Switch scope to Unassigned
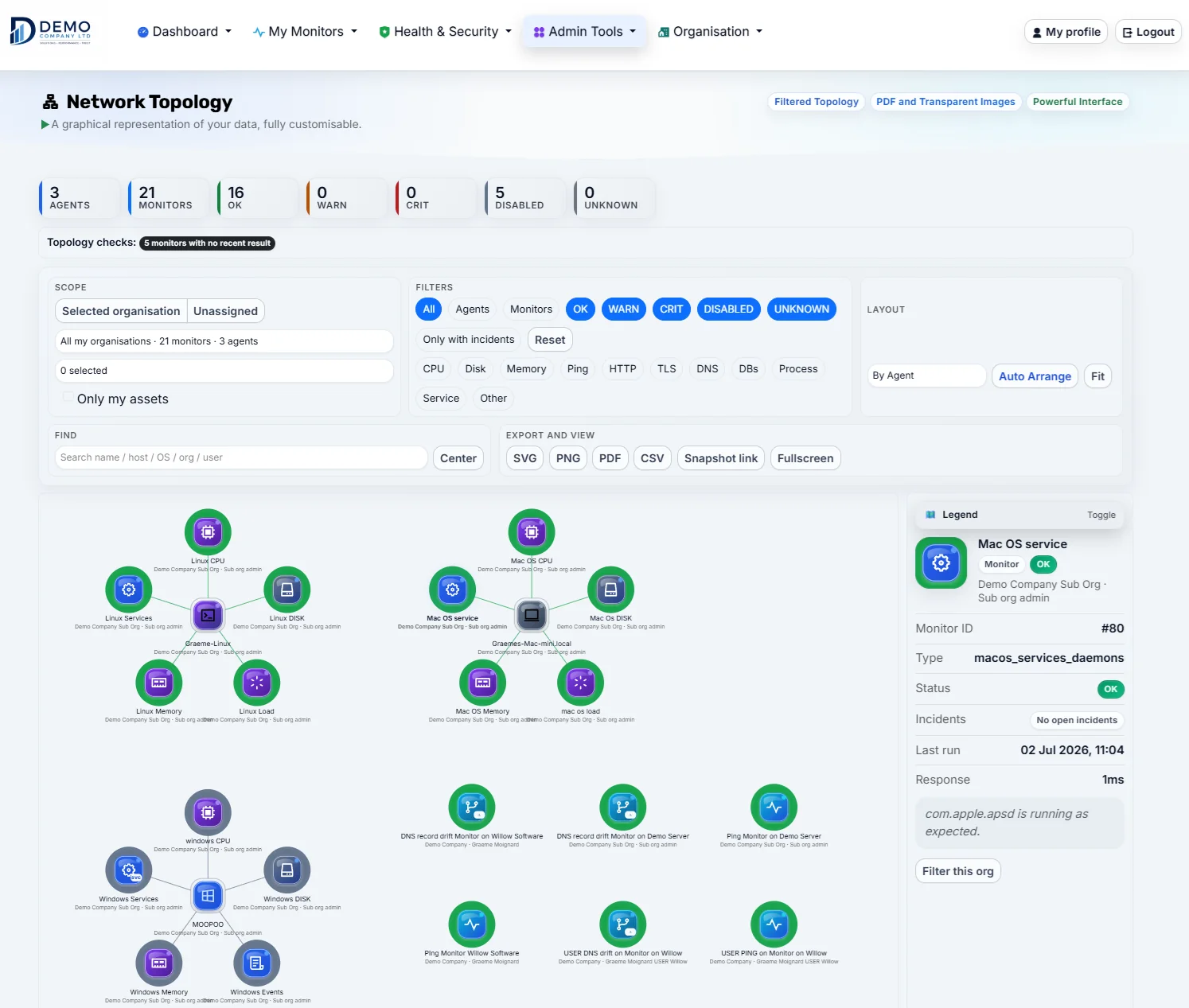The width and height of the screenshot is (1189, 1008). click(225, 311)
